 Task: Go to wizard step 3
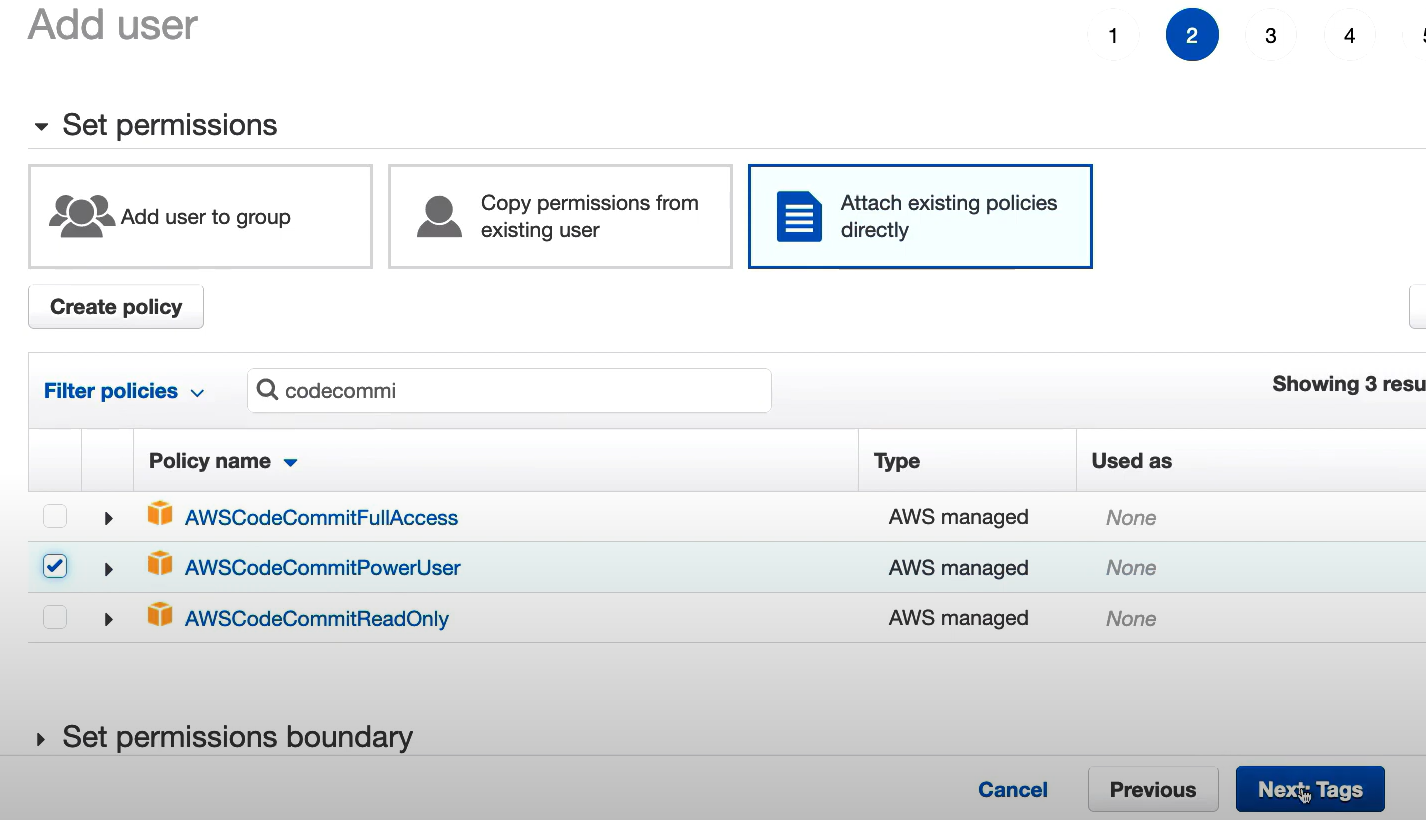pos(1271,35)
